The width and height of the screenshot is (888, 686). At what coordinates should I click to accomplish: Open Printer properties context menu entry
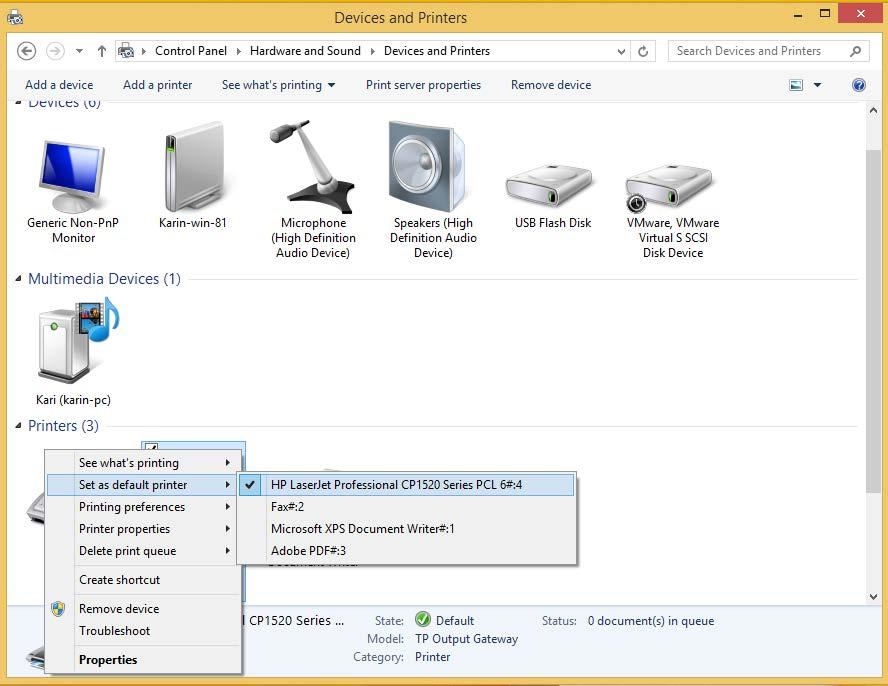(x=144, y=529)
